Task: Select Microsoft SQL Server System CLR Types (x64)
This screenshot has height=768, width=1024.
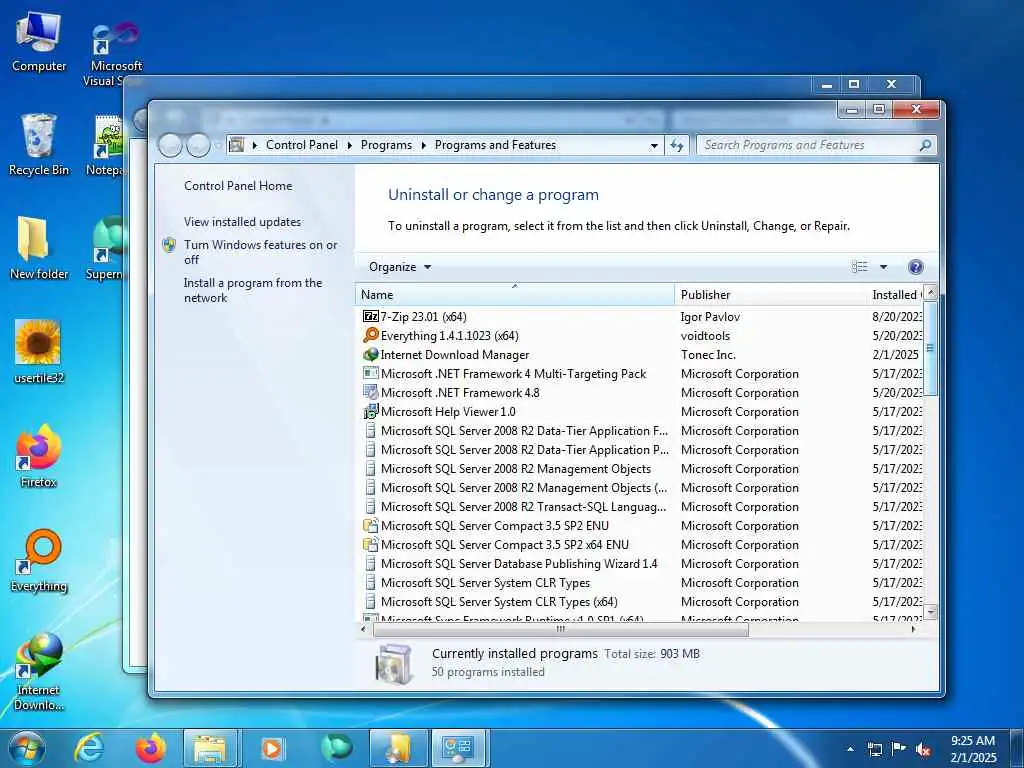Action: [x=640, y=601]
